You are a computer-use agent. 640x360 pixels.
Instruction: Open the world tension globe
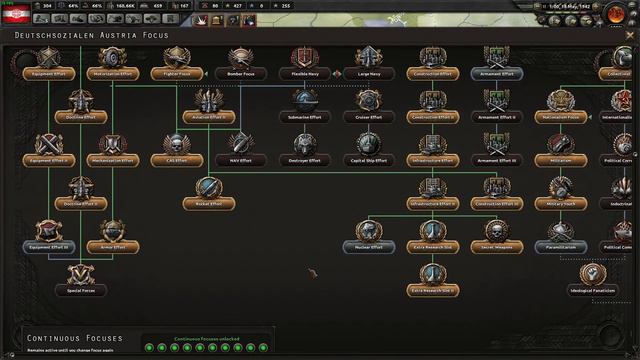[x=616, y=15]
